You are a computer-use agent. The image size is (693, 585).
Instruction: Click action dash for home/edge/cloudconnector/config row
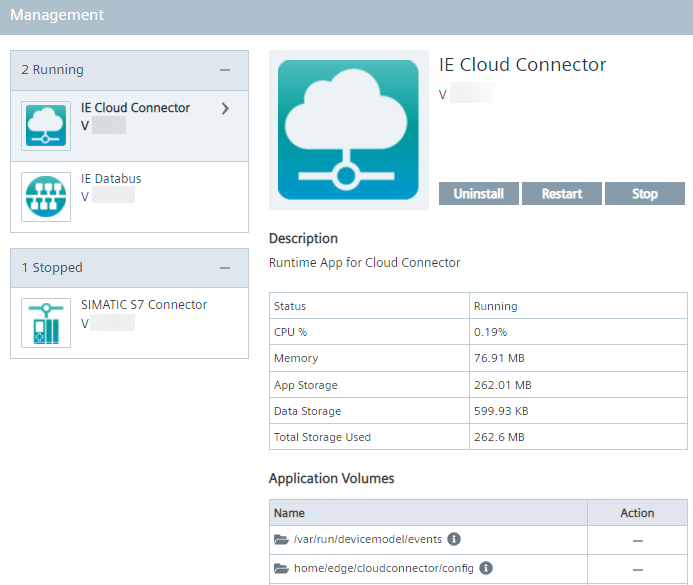click(x=637, y=569)
